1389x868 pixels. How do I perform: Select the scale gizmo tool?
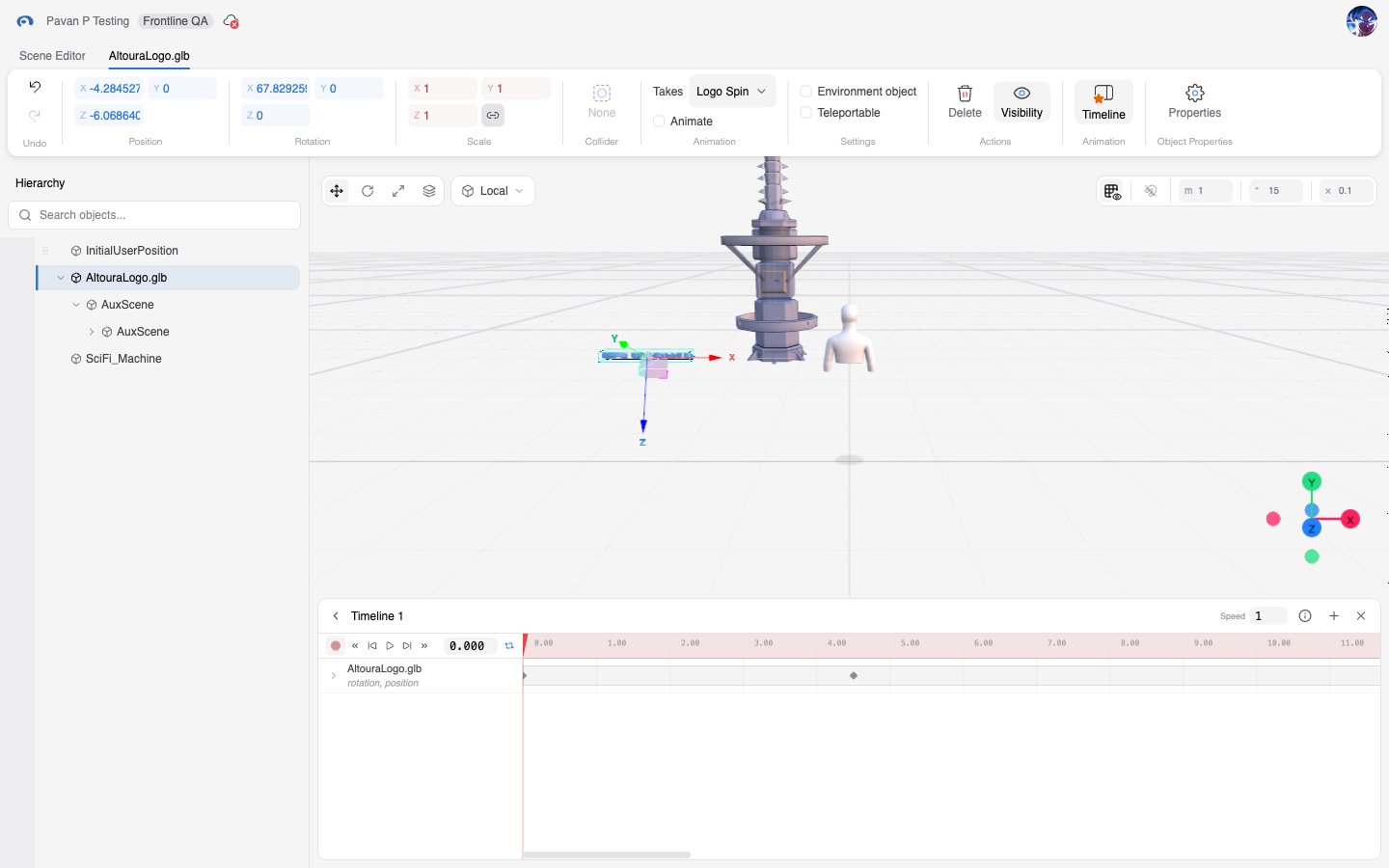pyautogui.click(x=398, y=191)
